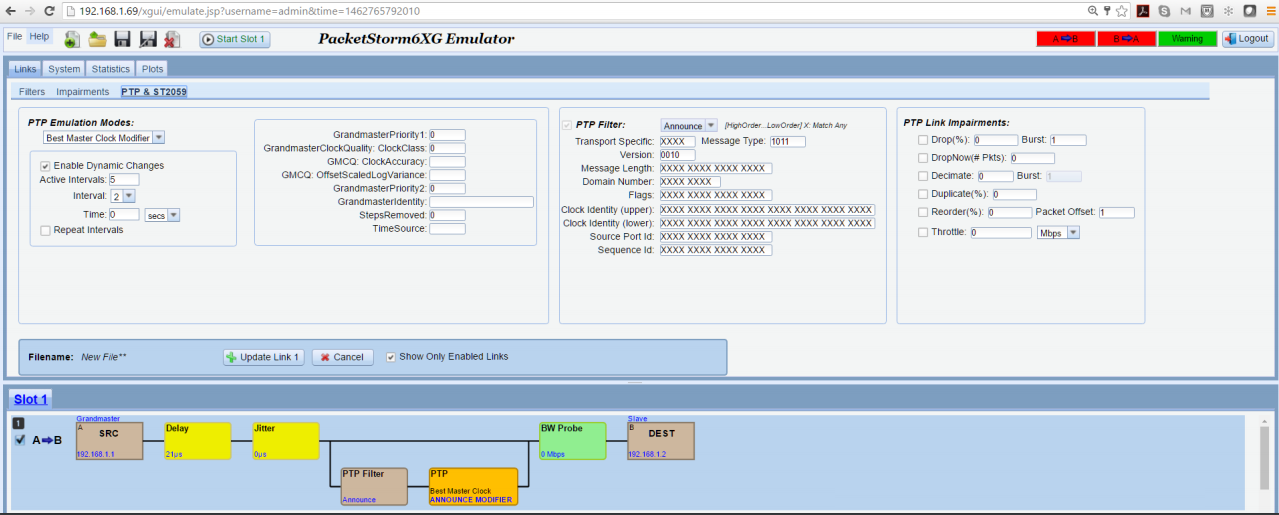Click the New File icon in toolbar
Viewport: 1279px width, 515px height.
[x=72, y=39]
